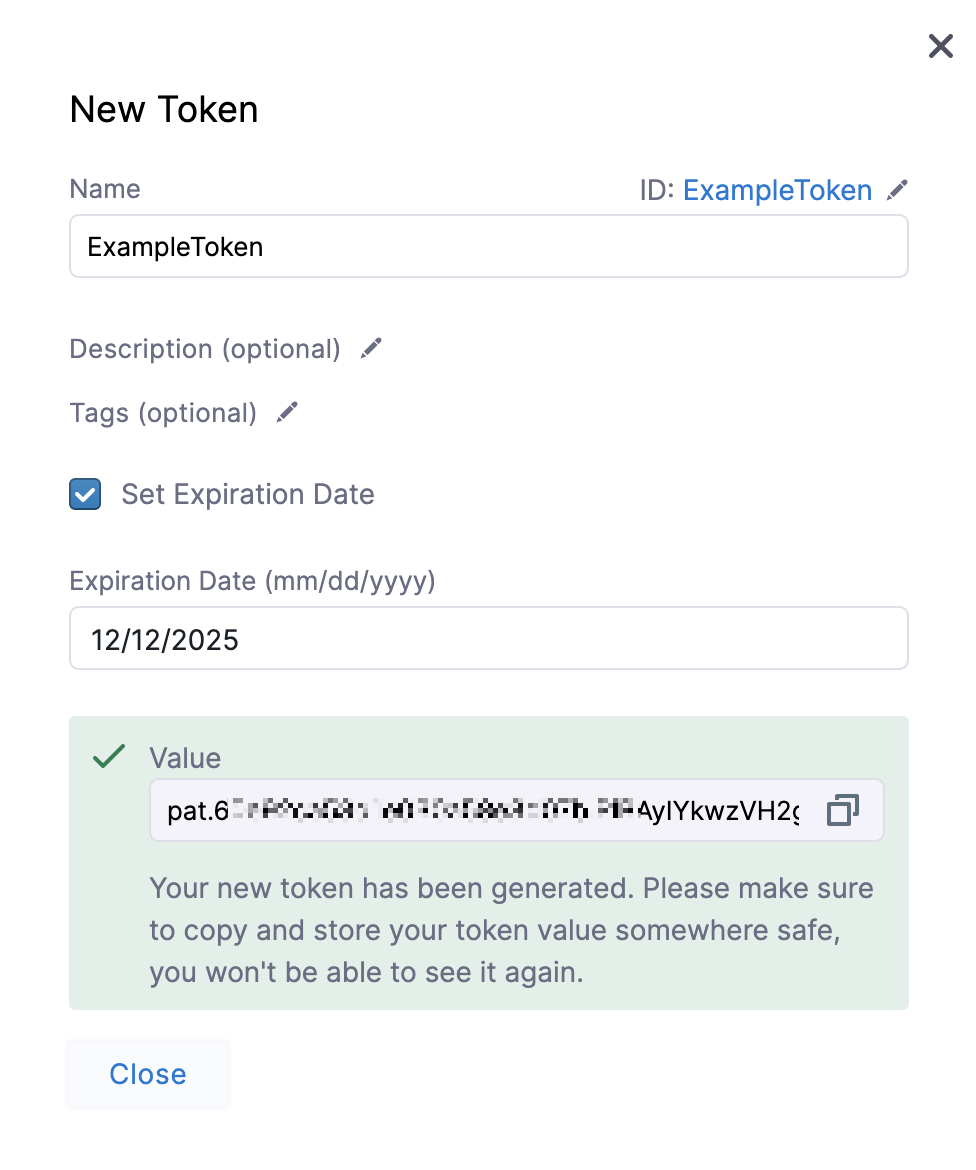Click the pencil icon next to Description
The width and height of the screenshot is (976, 1170).
pyautogui.click(x=371, y=348)
